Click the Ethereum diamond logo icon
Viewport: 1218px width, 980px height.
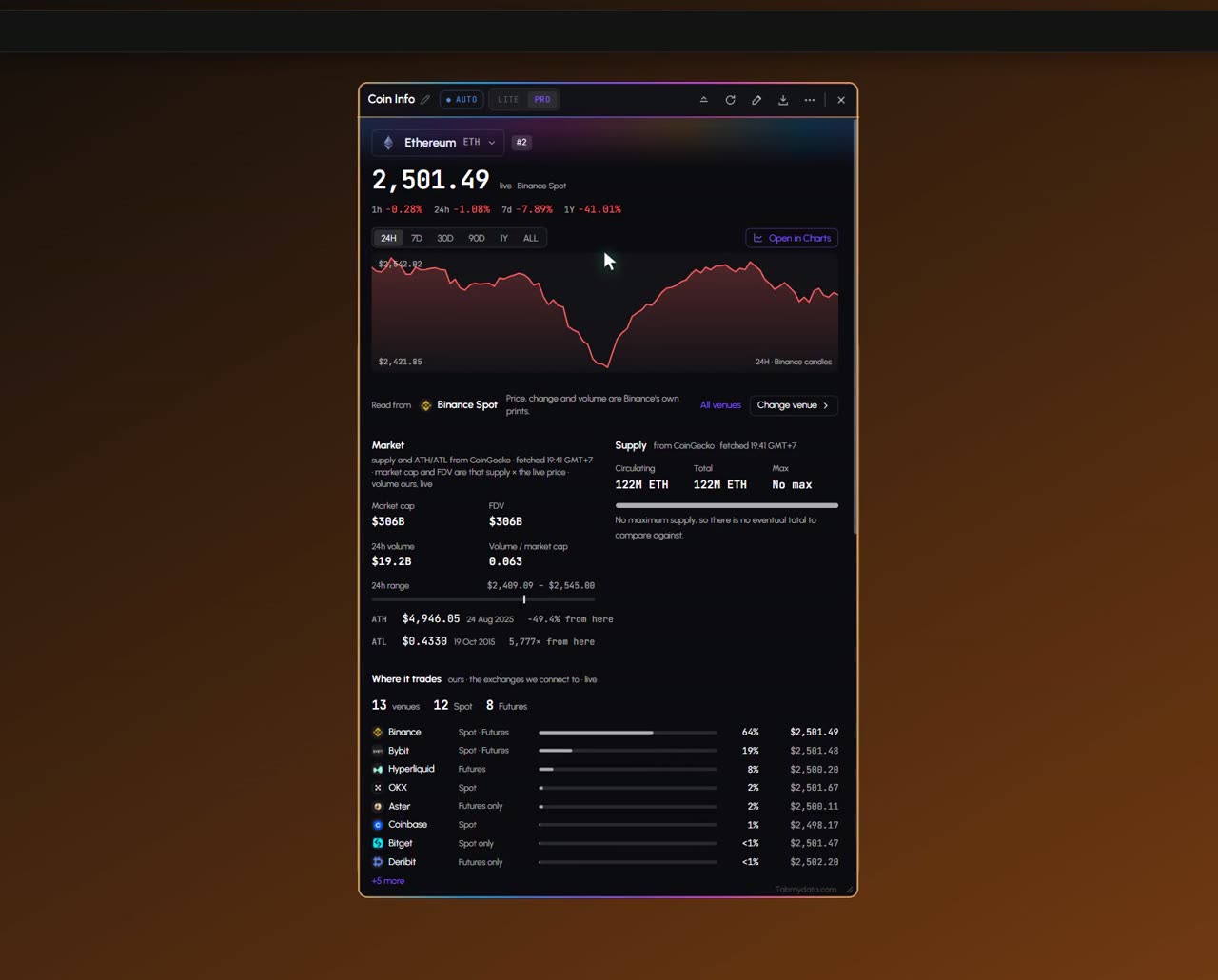coord(388,143)
